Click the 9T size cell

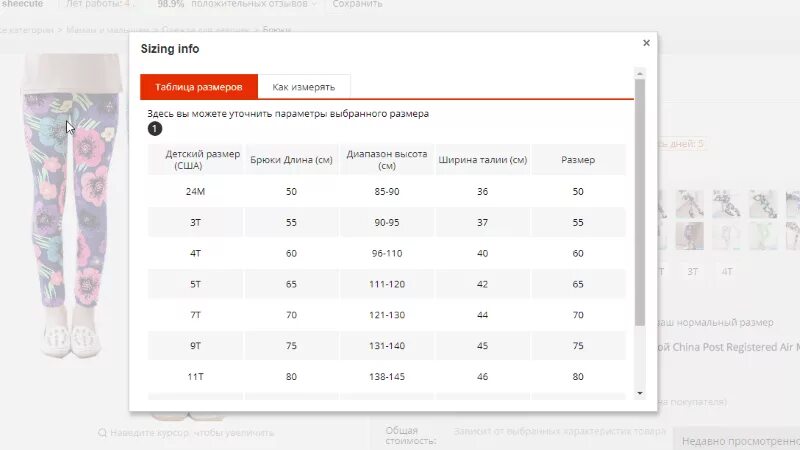click(195, 346)
